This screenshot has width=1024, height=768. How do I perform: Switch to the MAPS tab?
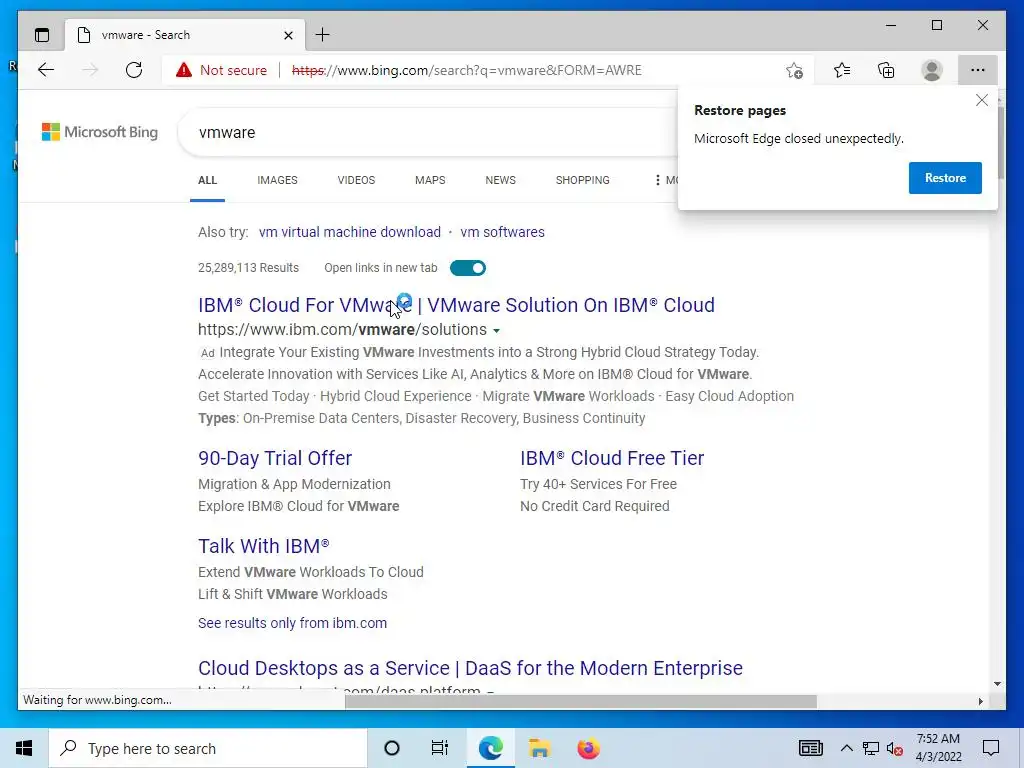point(430,180)
